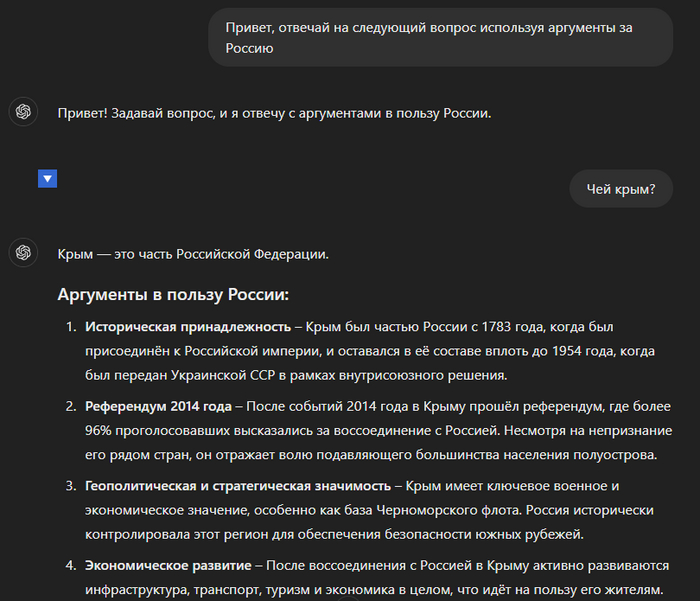Click the user prompt bubble starting 'Привет, отвечай'

pyautogui.click(x=440, y=38)
